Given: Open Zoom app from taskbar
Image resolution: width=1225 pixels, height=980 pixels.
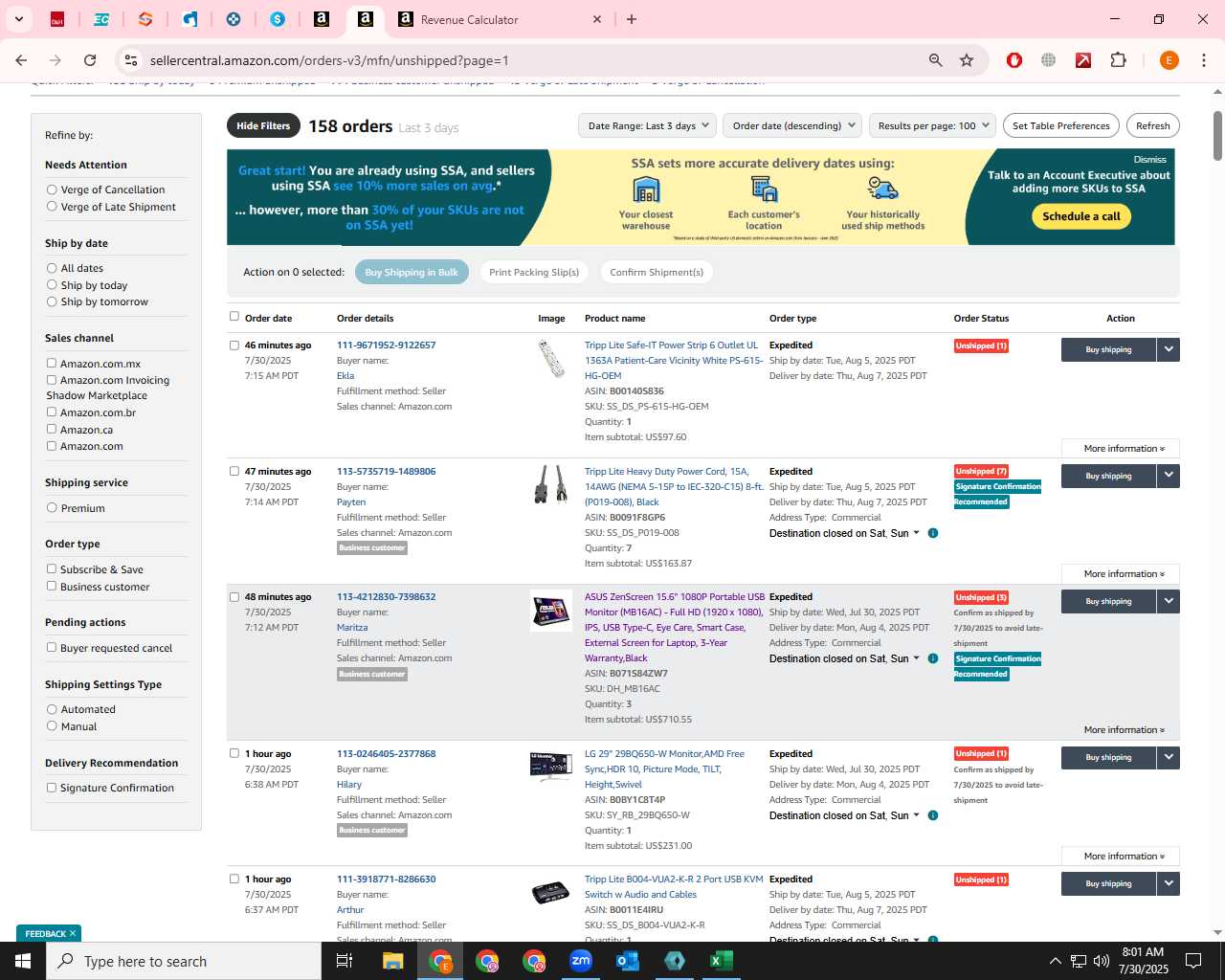Looking at the screenshot, I should pos(581,961).
